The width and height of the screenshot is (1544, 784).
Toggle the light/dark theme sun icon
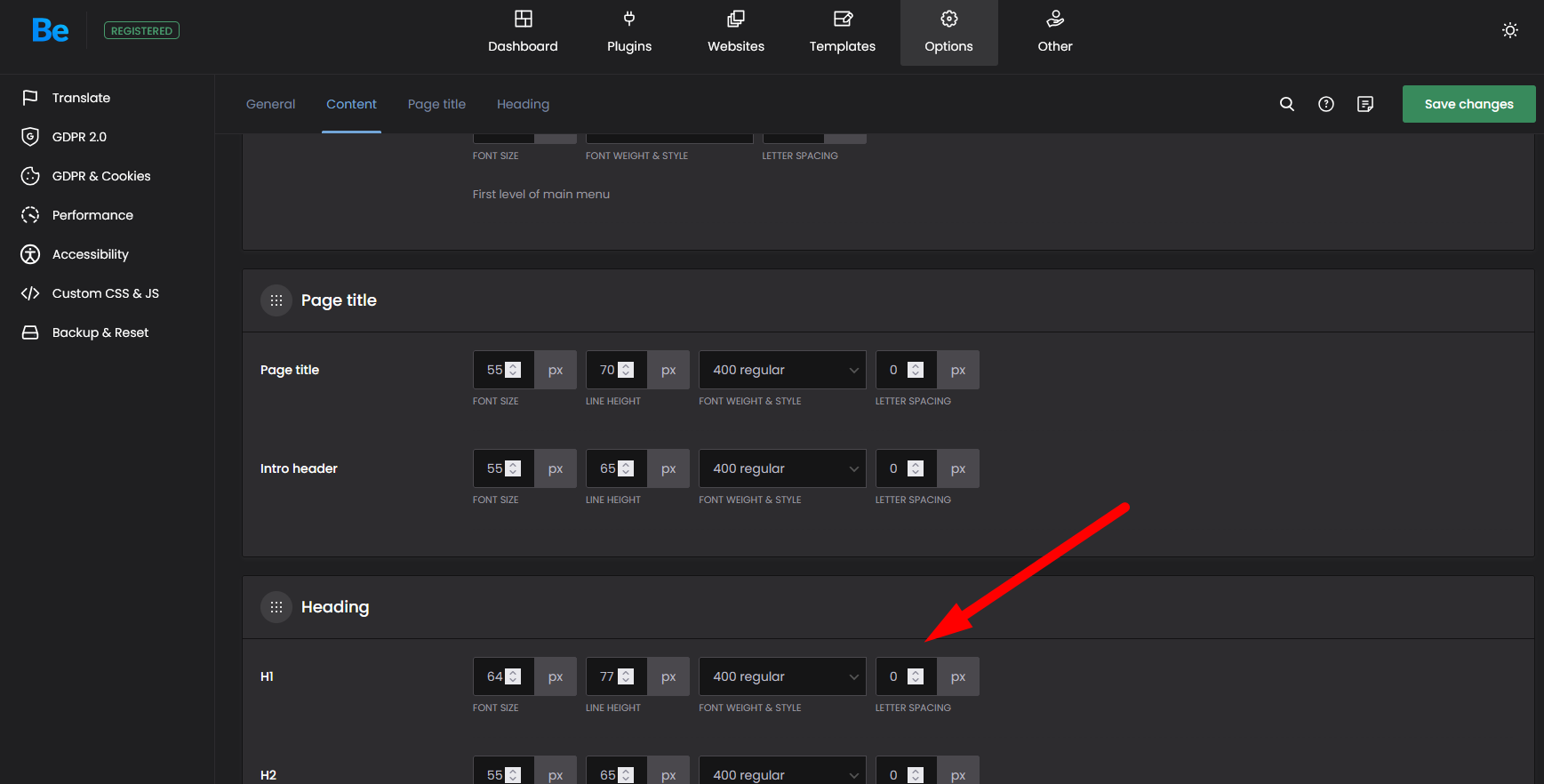[1509, 30]
